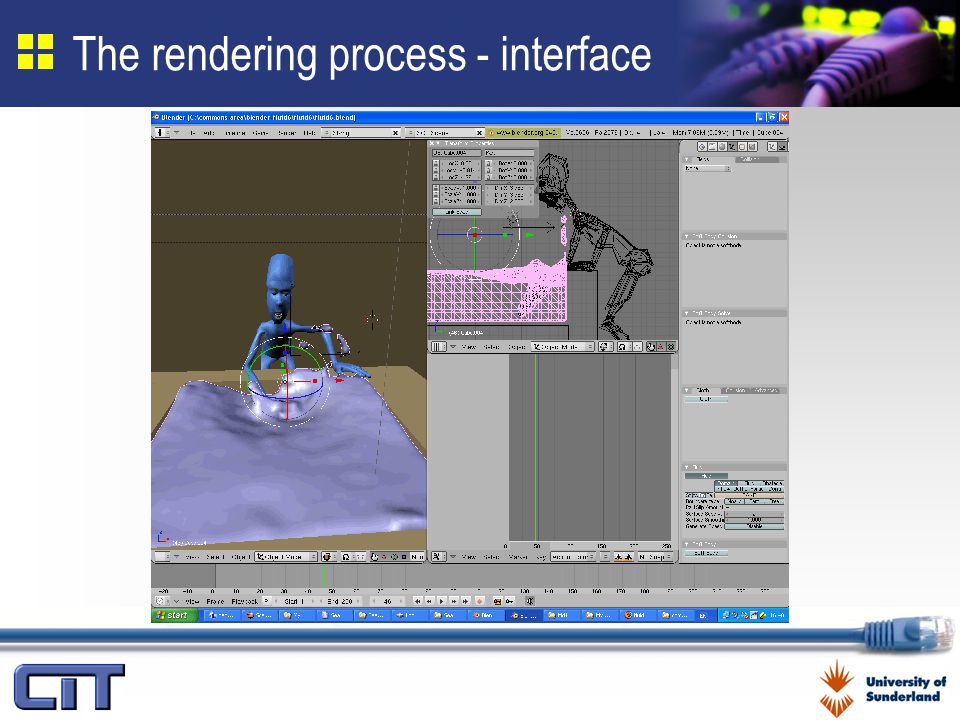960x720 pixels.
Task: Enable the rotate manipulator circle in left view
Action: 394,557
